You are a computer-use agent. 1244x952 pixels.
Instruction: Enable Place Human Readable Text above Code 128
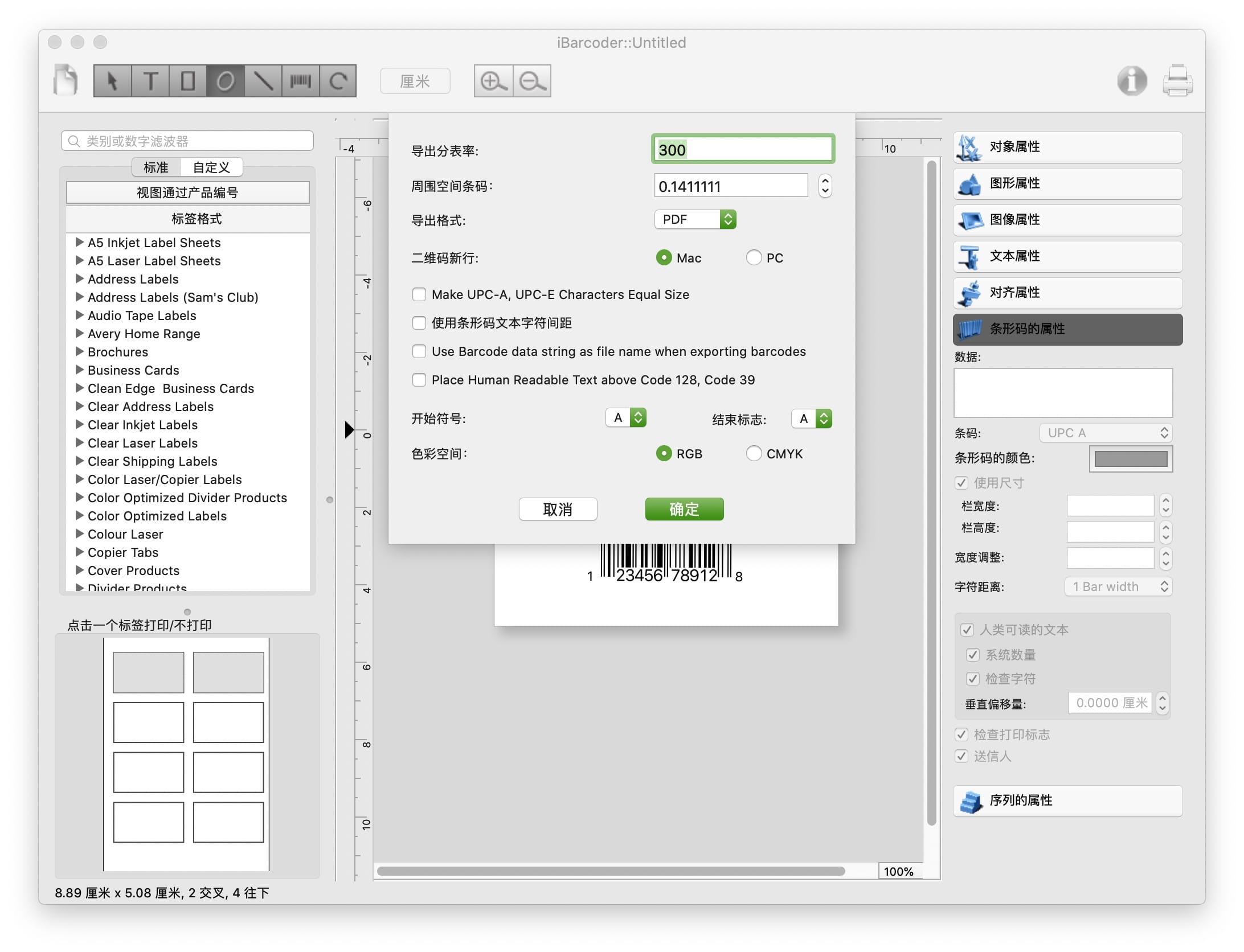coord(419,380)
